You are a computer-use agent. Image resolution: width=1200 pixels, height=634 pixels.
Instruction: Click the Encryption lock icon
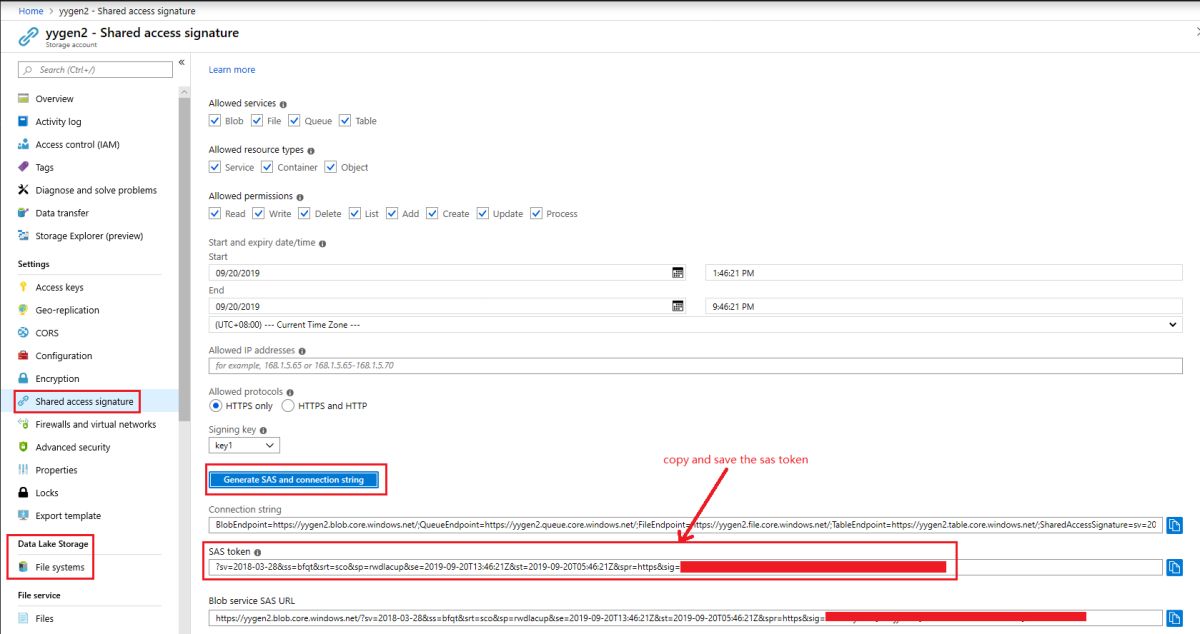[23, 379]
